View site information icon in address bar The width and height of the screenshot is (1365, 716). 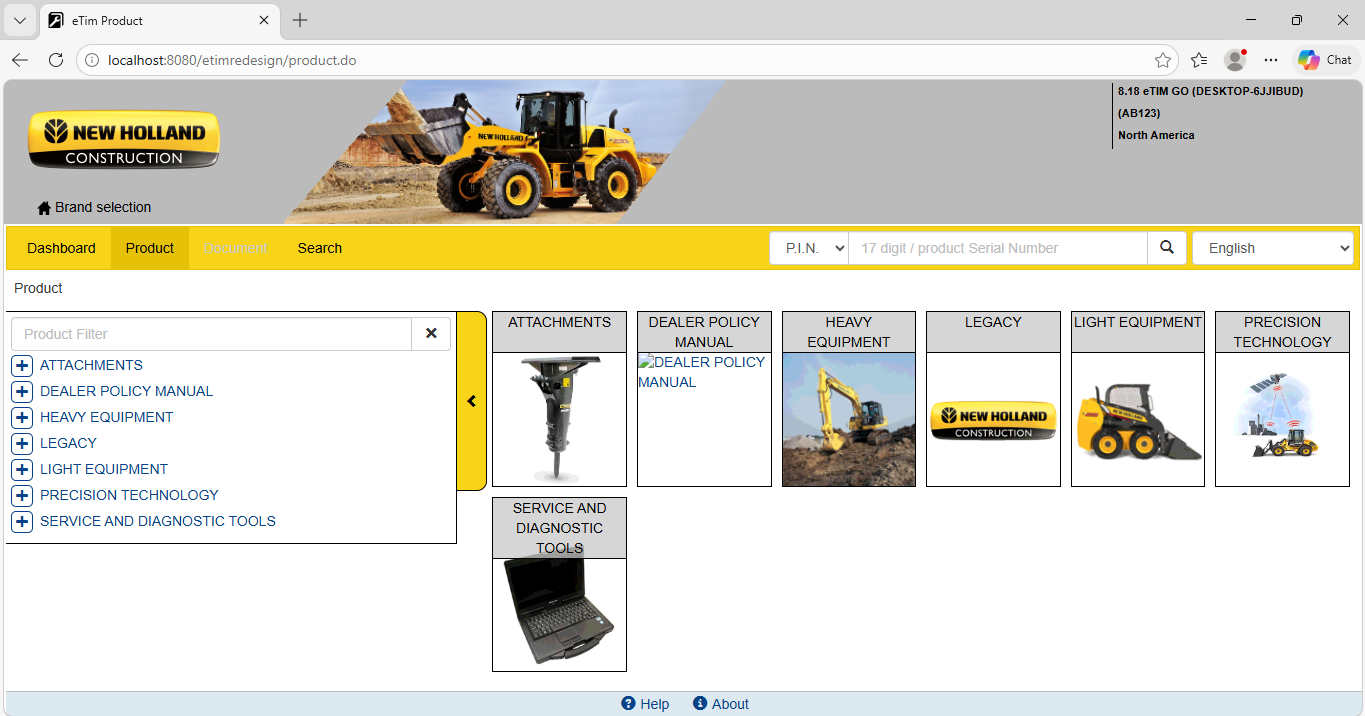(x=92, y=60)
